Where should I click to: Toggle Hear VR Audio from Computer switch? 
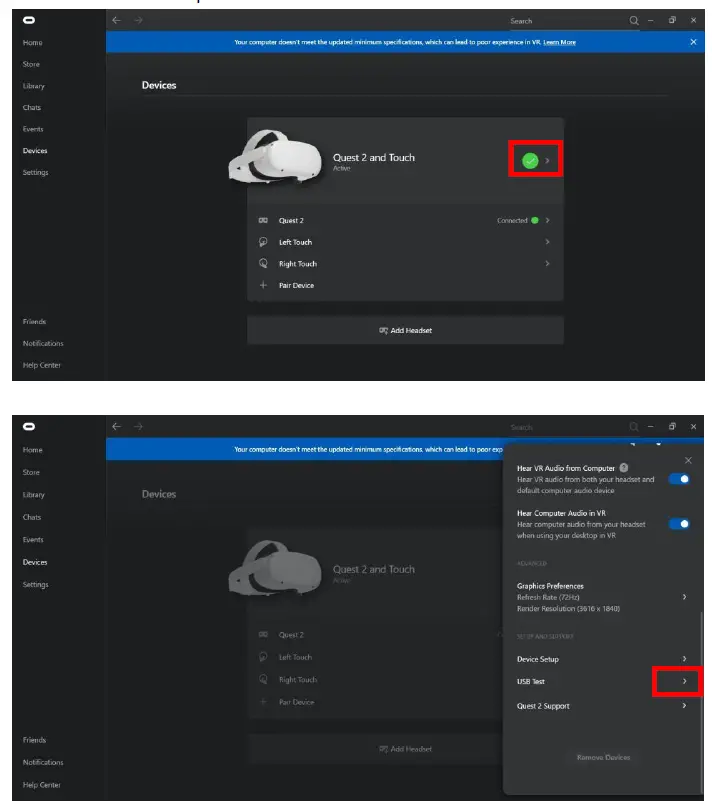pyautogui.click(x=679, y=479)
